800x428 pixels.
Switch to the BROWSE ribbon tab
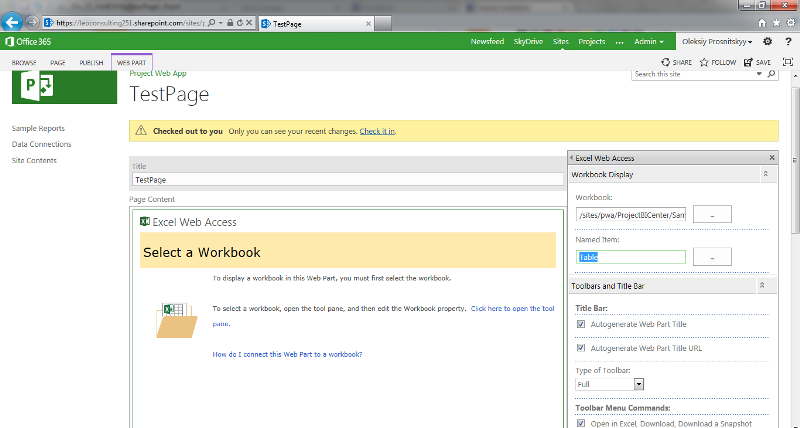click(24, 62)
